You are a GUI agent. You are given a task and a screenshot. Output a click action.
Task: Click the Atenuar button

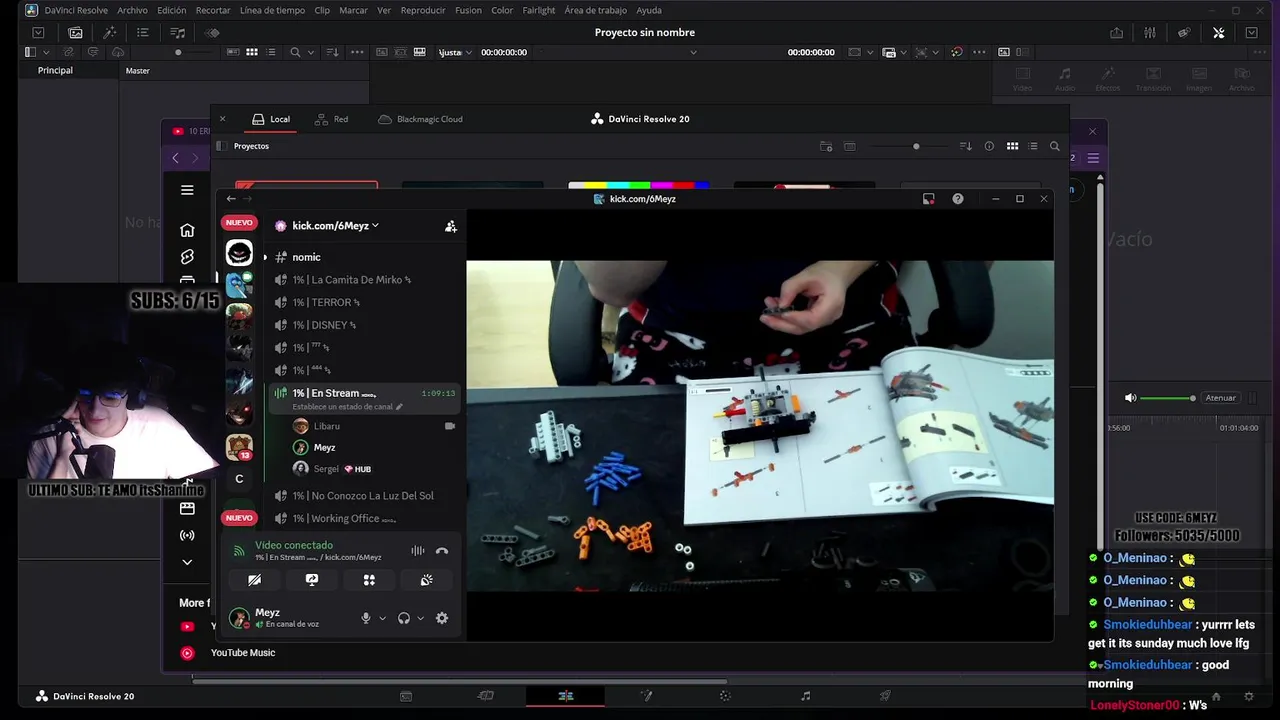coord(1220,398)
